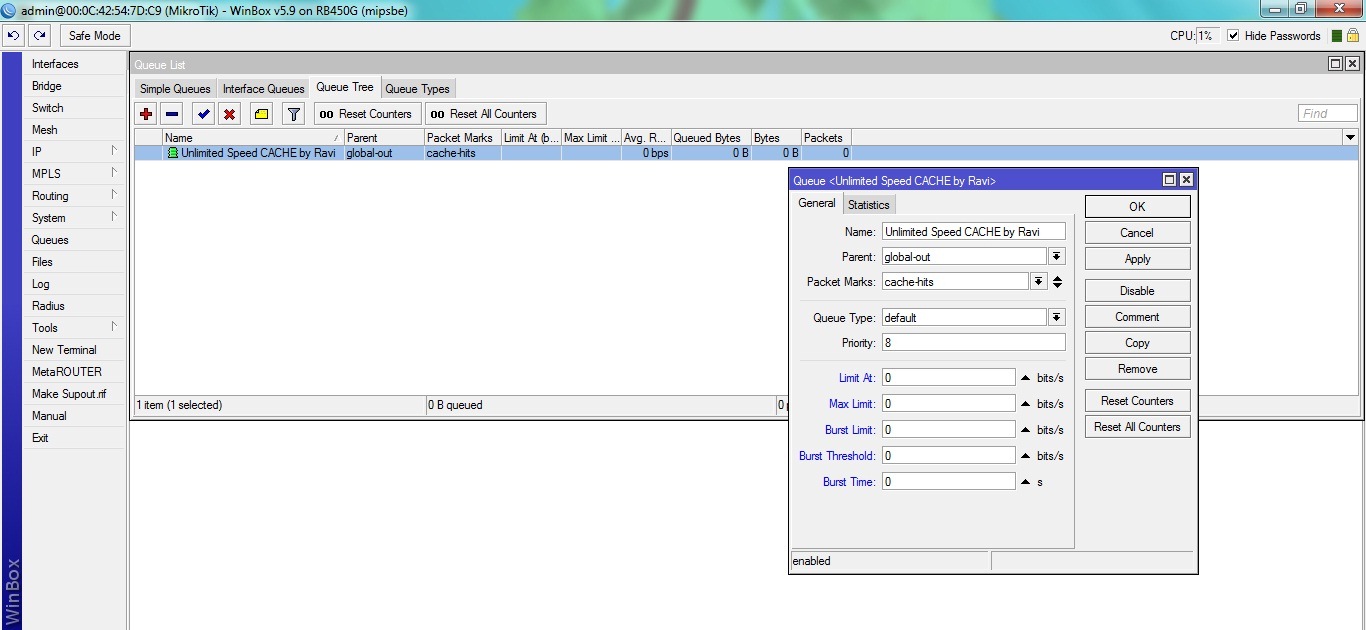Click Reset Counters in the dialog
This screenshot has width=1366, height=630.
(x=1137, y=401)
